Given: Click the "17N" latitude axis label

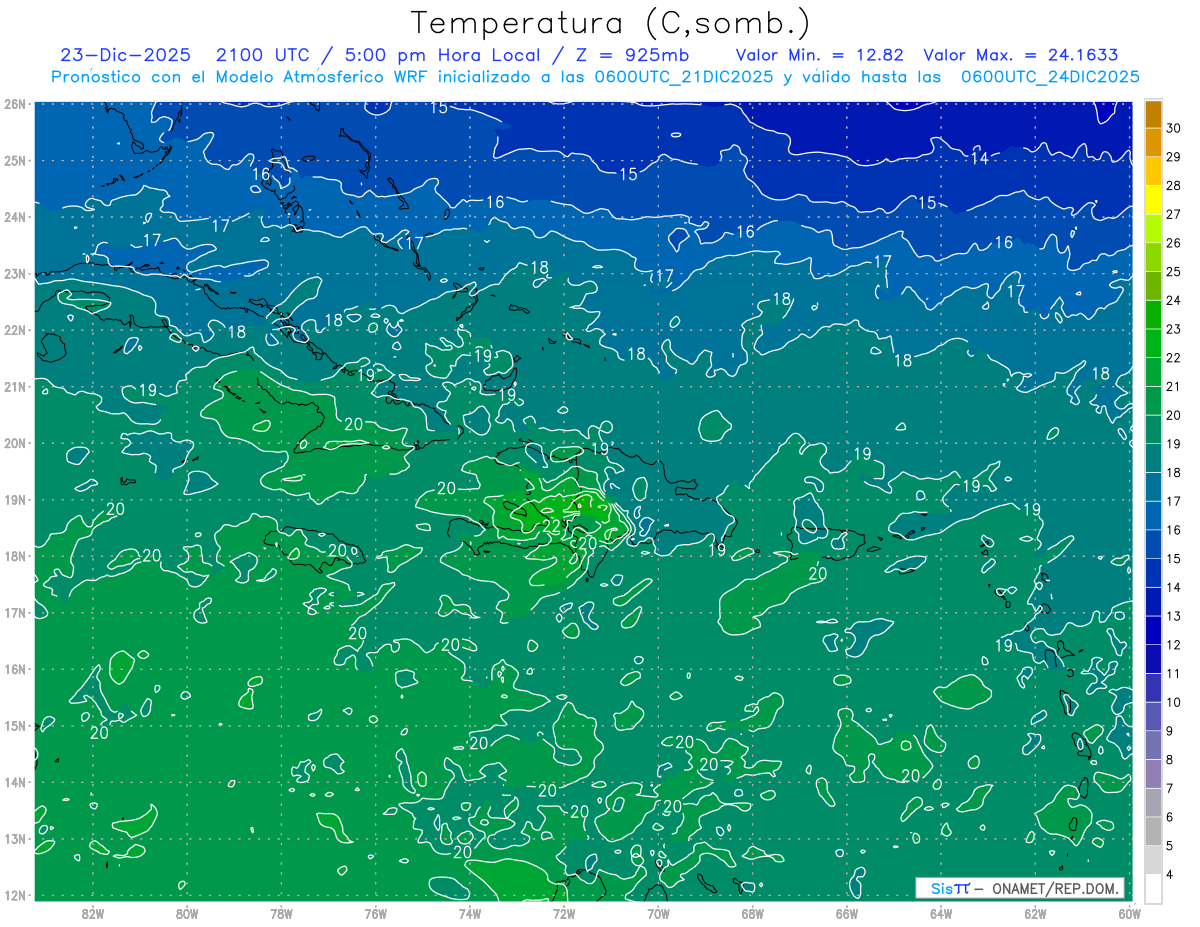Looking at the screenshot, I should (x=15, y=612).
